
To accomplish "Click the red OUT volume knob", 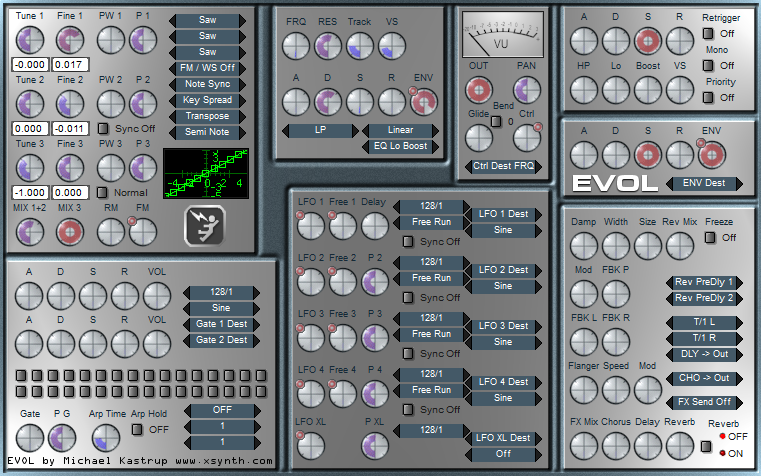I will (x=479, y=89).
